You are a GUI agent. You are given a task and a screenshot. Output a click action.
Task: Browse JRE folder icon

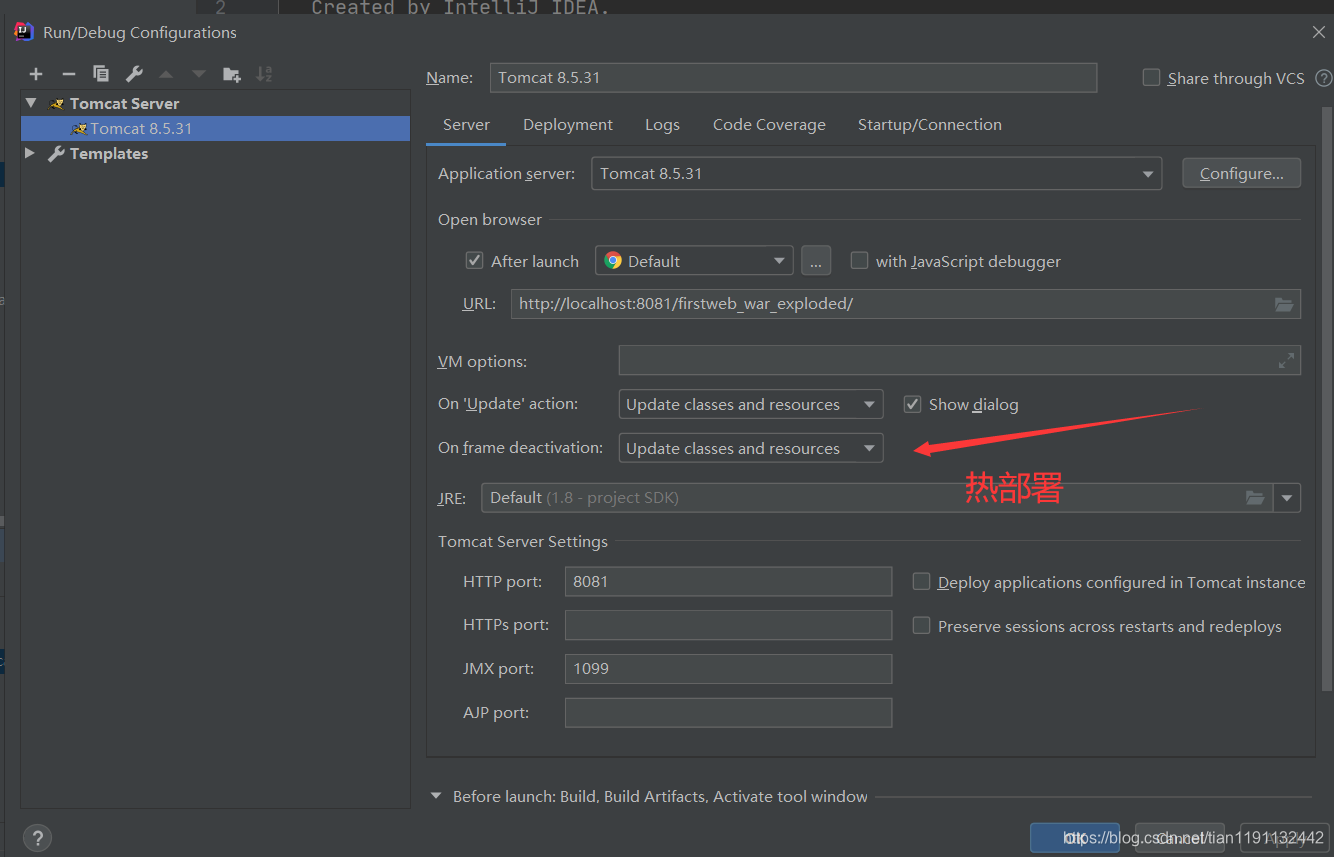(1255, 498)
